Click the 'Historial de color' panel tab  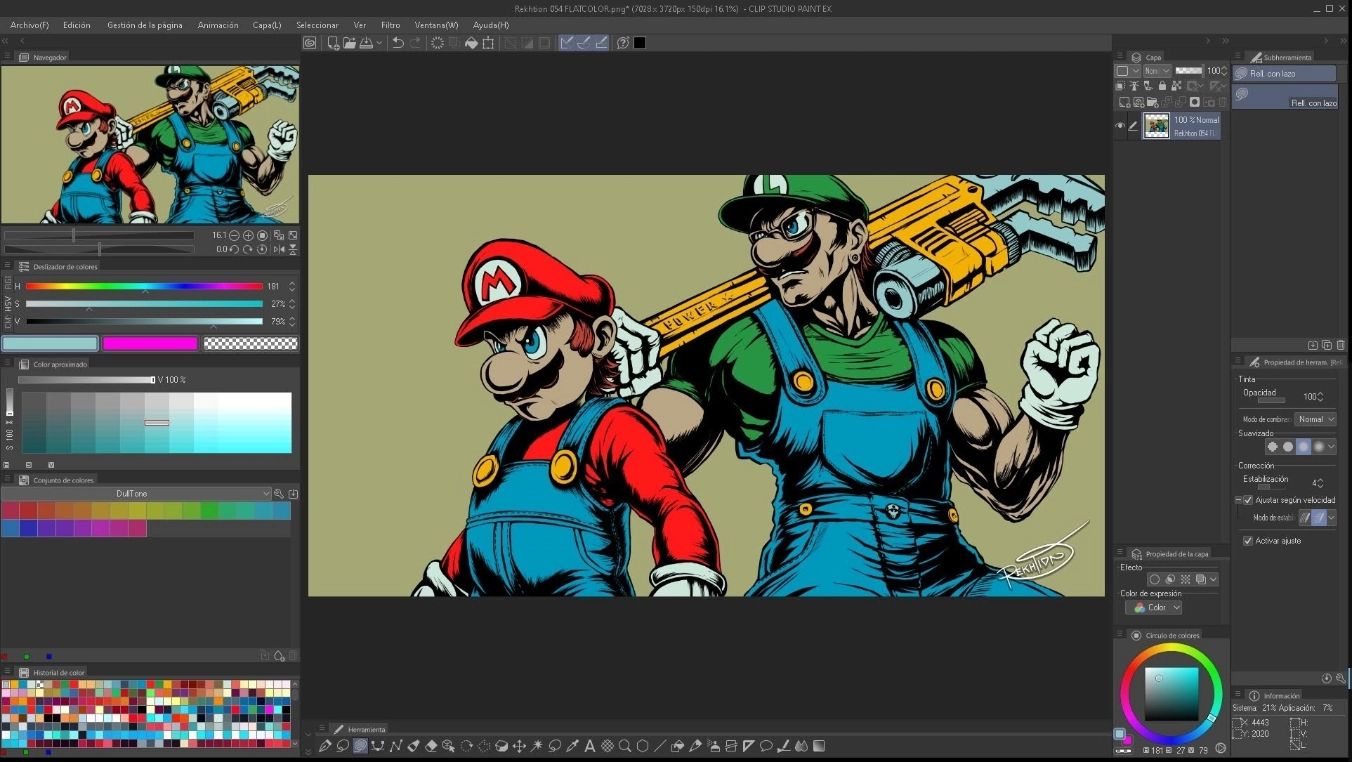click(52, 672)
